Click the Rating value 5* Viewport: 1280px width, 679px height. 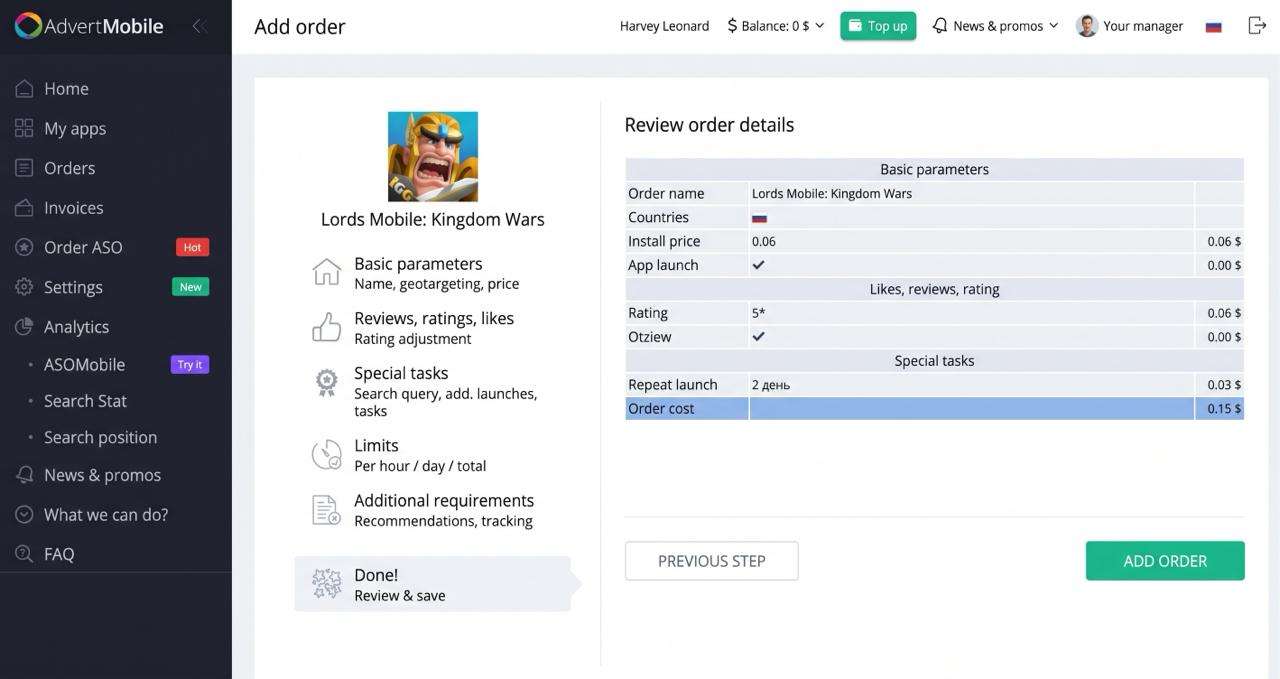tap(759, 313)
